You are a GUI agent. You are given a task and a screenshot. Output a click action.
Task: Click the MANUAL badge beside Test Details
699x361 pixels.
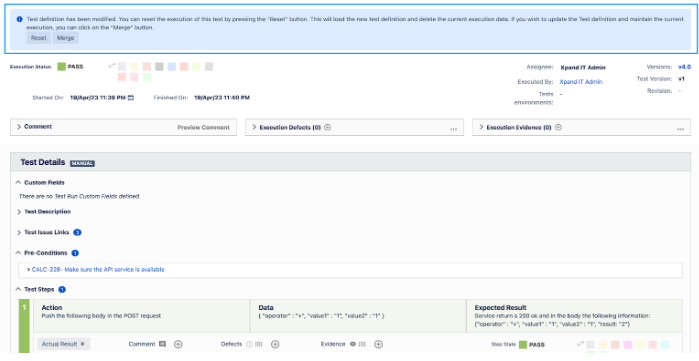point(82,163)
